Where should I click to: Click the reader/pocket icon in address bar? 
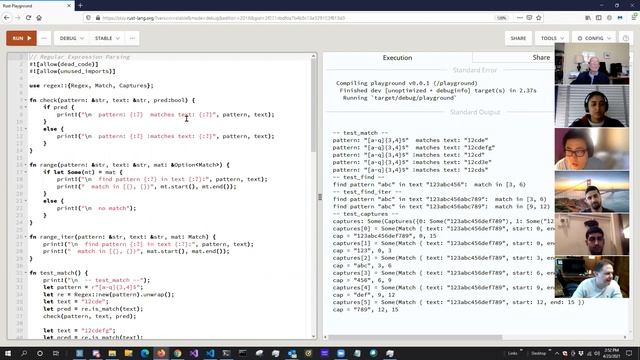point(529,18)
